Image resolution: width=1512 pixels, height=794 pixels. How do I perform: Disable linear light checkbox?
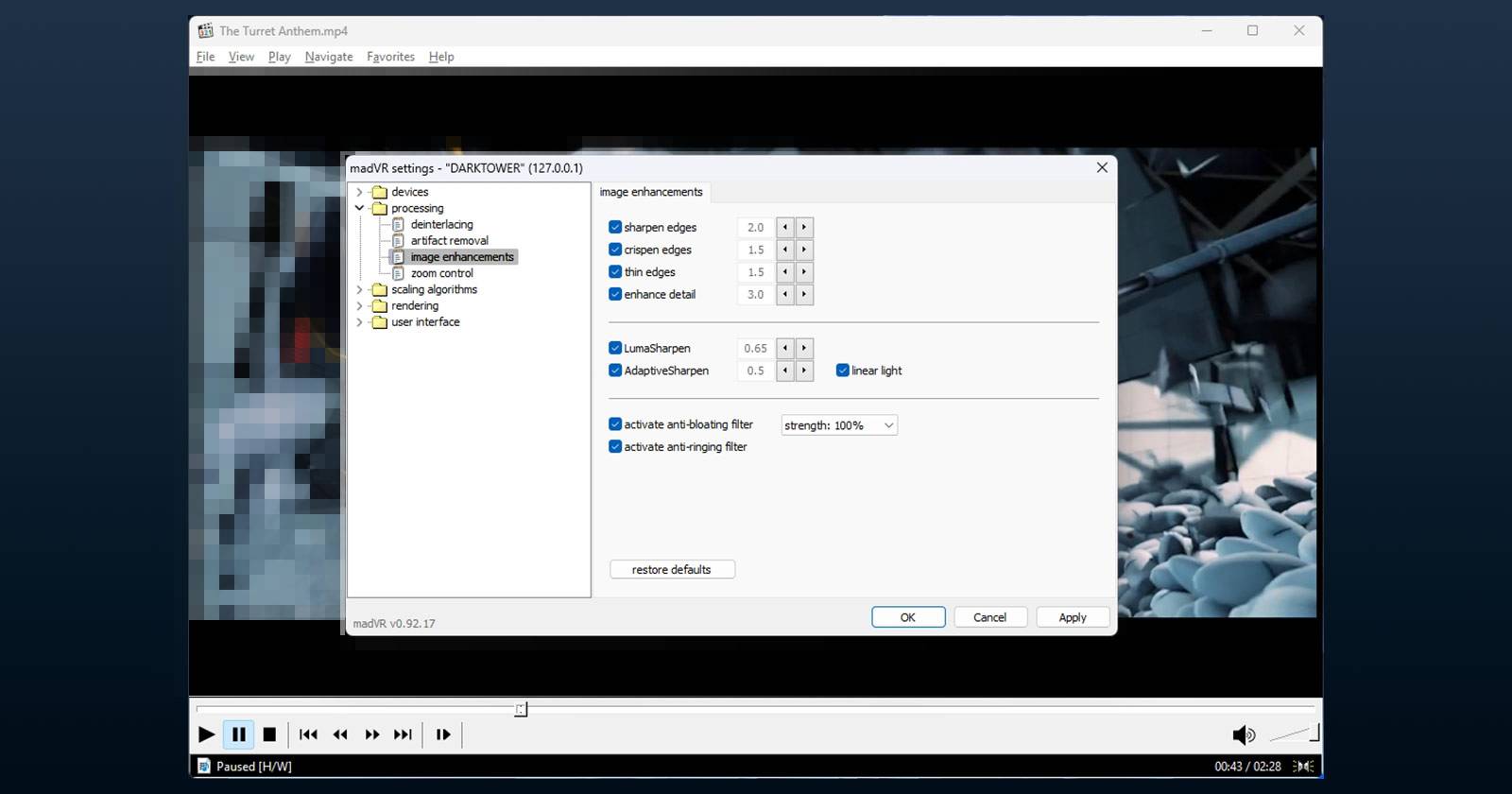click(x=843, y=371)
